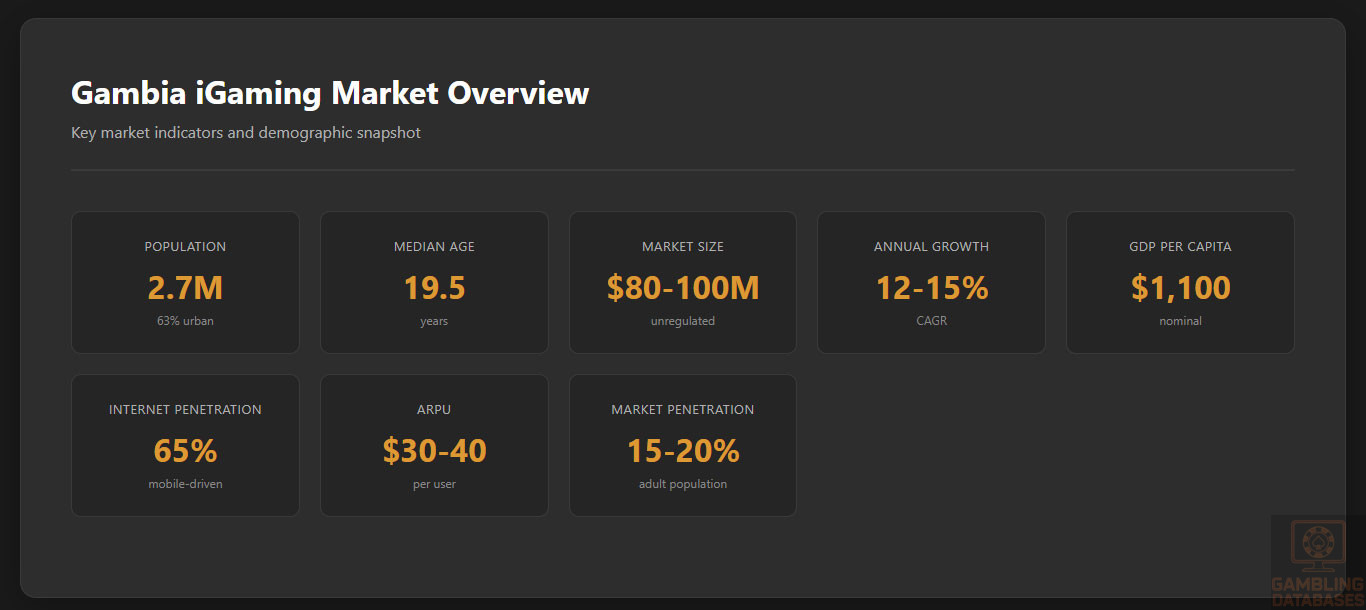
Task: Click the Annual Growth card label
Action: tap(931, 247)
